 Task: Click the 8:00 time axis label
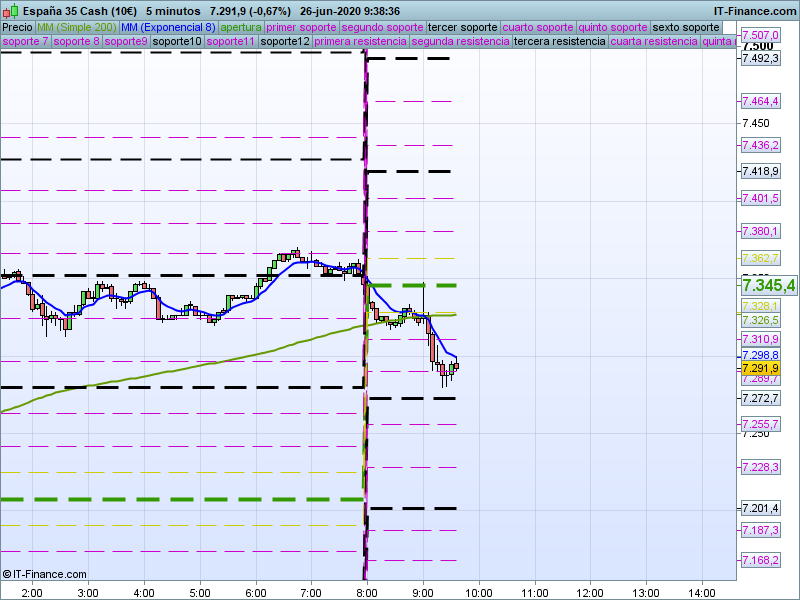(368, 592)
